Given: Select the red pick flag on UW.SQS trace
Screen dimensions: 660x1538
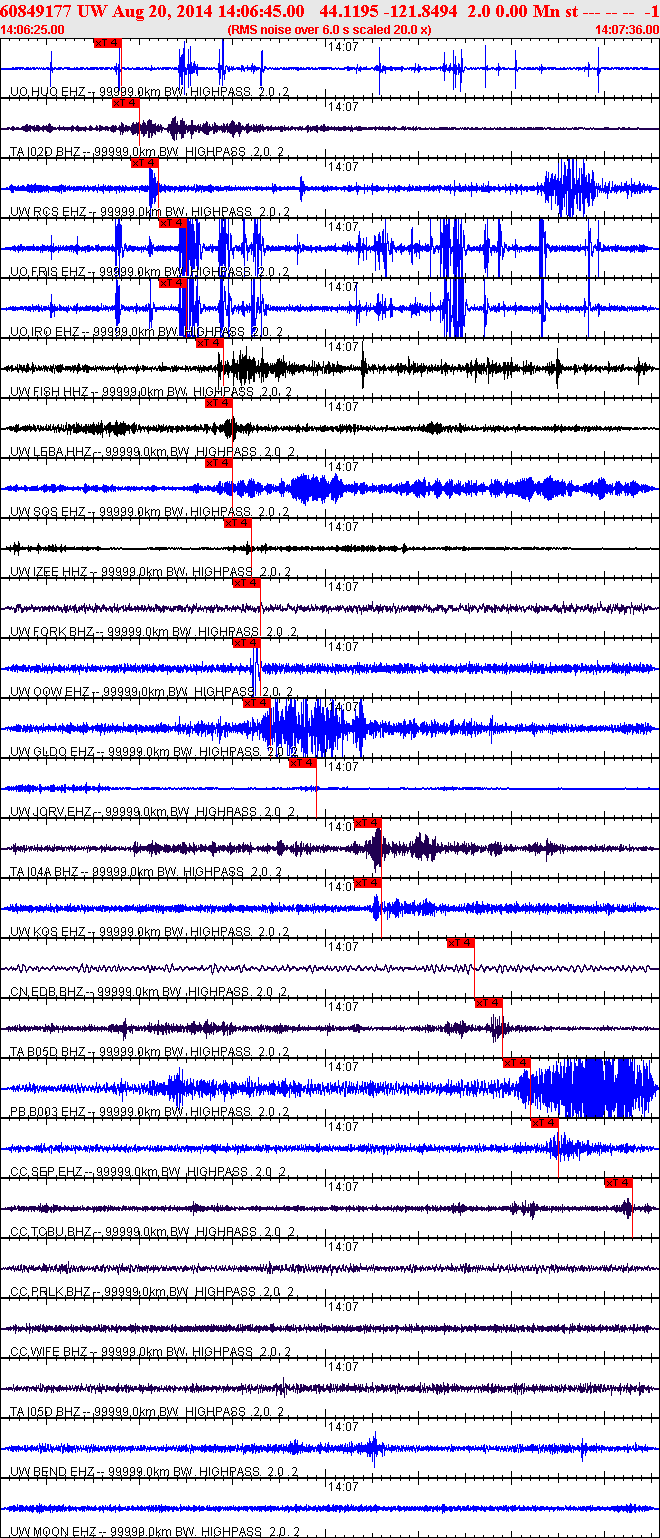Looking at the screenshot, I should pos(218,463).
